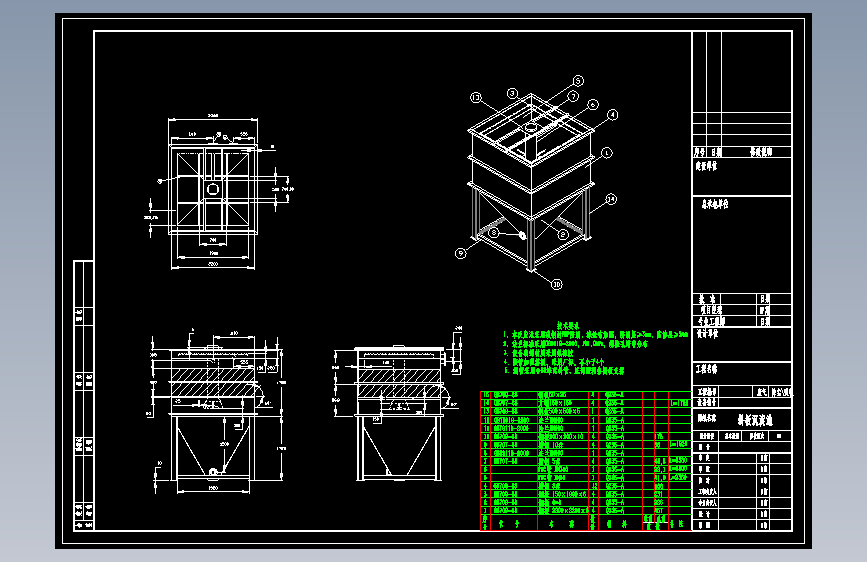This screenshot has width=867, height=562.
Task: Pick balloon 2 on the hopper face
Action: (x=563, y=235)
